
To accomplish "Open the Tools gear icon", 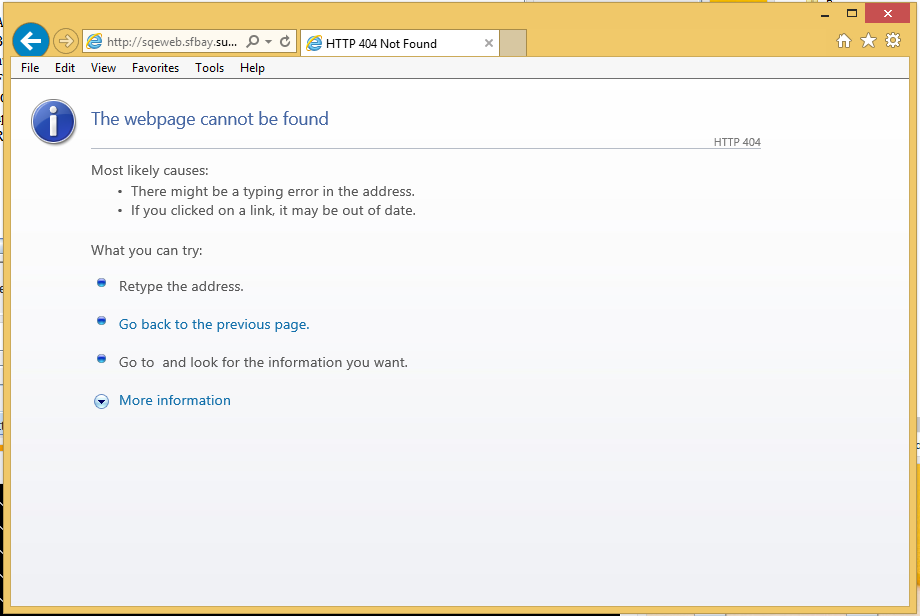I will [x=892, y=41].
